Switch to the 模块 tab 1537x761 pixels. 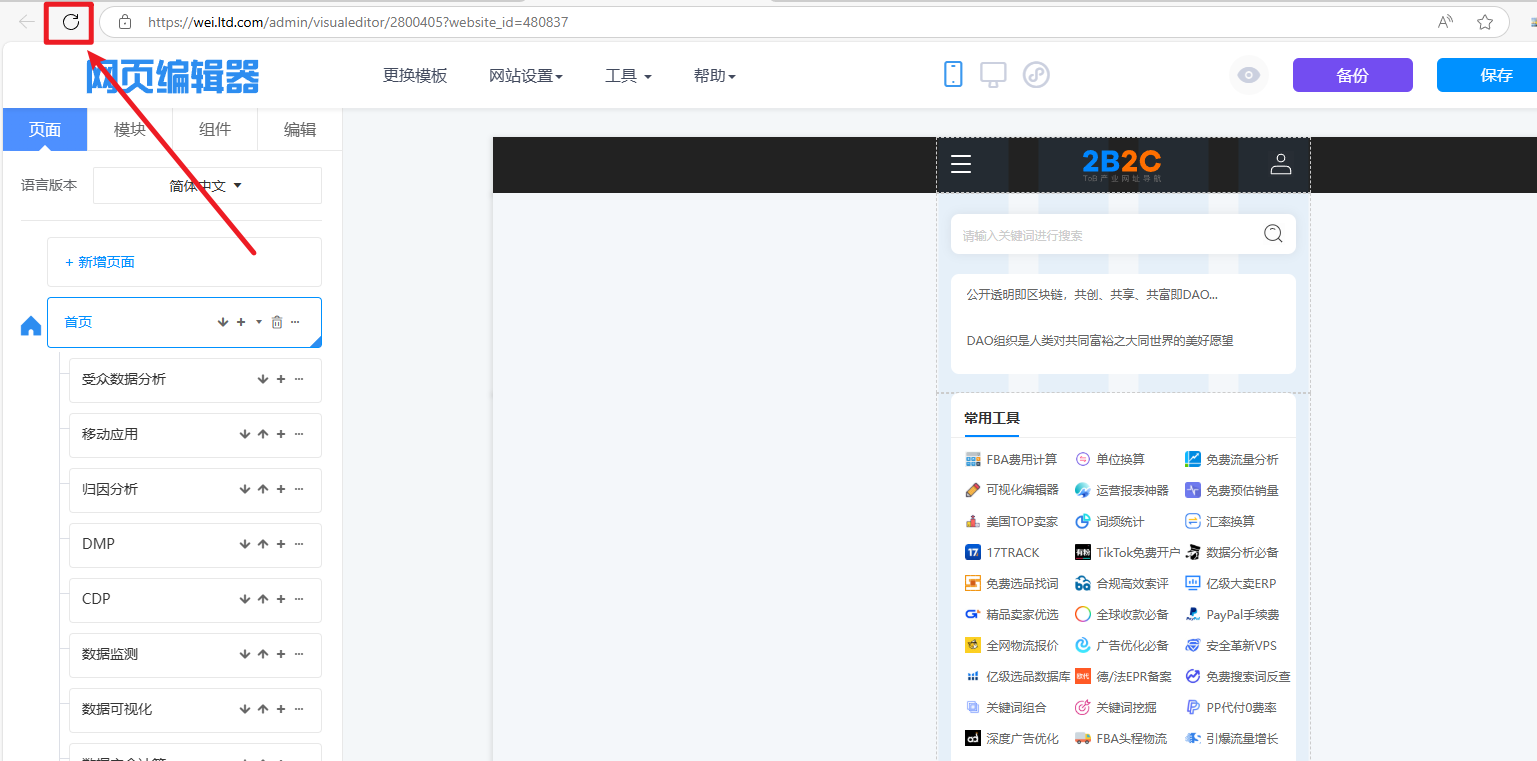click(130, 129)
